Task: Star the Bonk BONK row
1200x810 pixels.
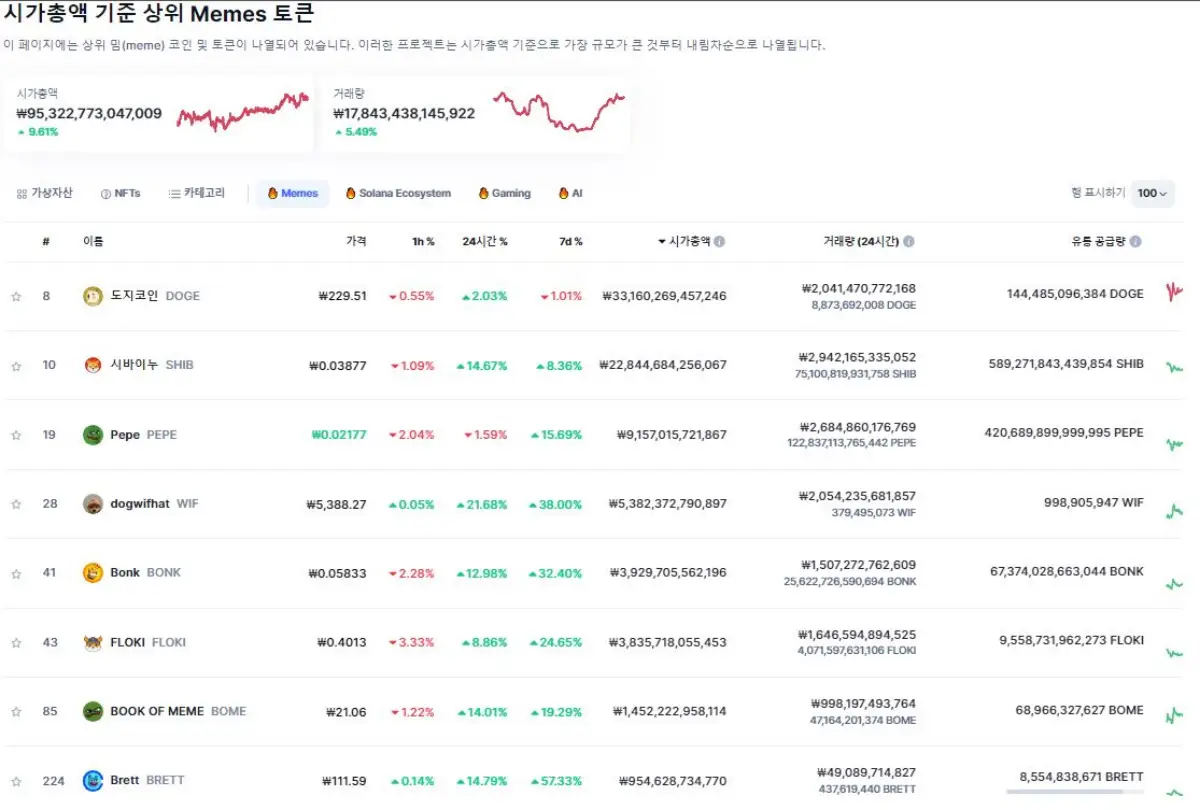Action: (x=16, y=573)
